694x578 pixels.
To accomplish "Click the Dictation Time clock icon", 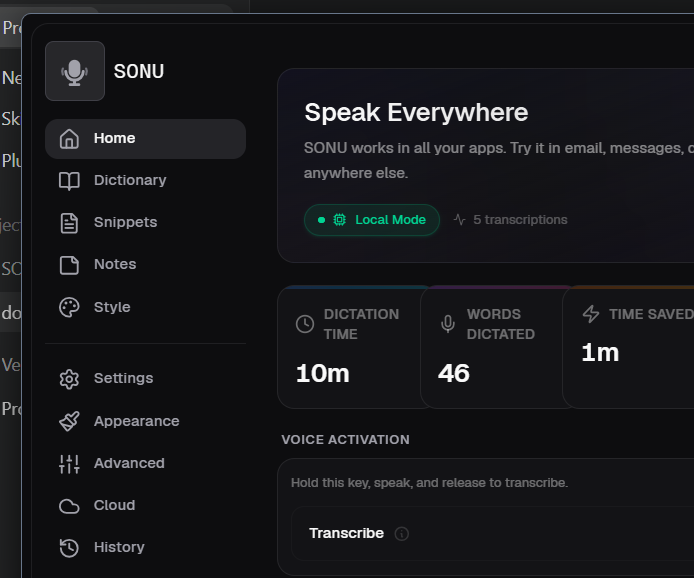I will (x=305, y=324).
